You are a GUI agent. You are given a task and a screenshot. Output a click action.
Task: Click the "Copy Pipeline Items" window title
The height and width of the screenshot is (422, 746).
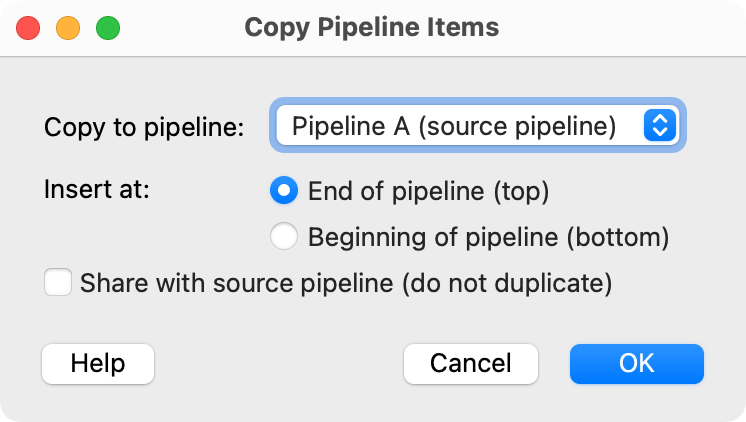(372, 27)
